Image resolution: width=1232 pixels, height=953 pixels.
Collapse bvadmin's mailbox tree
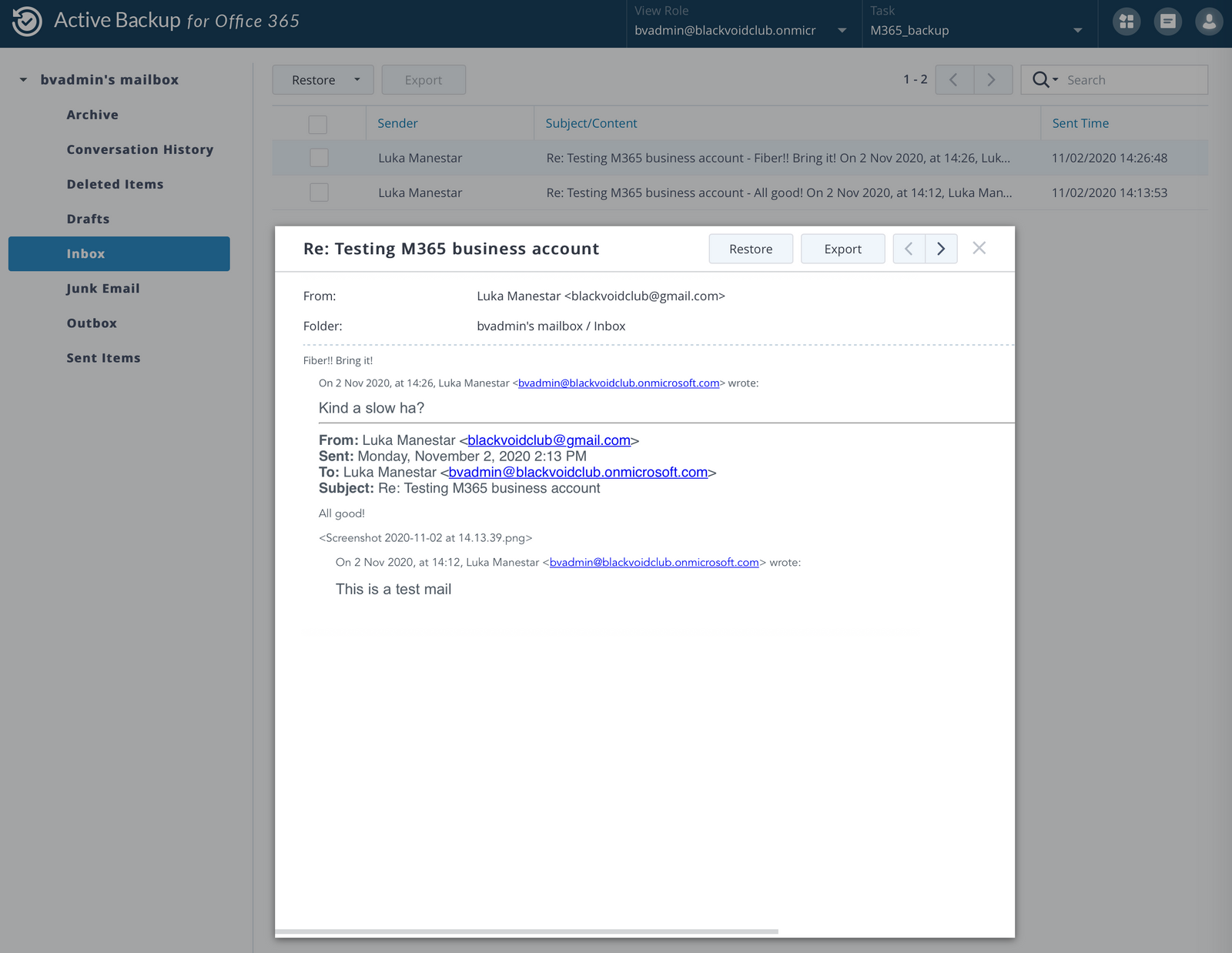(24, 80)
